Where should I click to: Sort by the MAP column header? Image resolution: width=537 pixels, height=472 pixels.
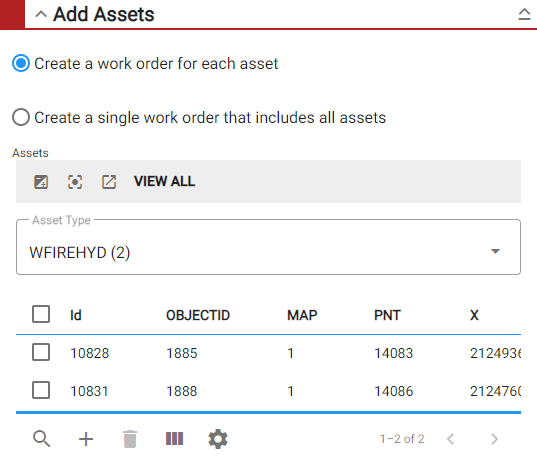[x=302, y=315]
